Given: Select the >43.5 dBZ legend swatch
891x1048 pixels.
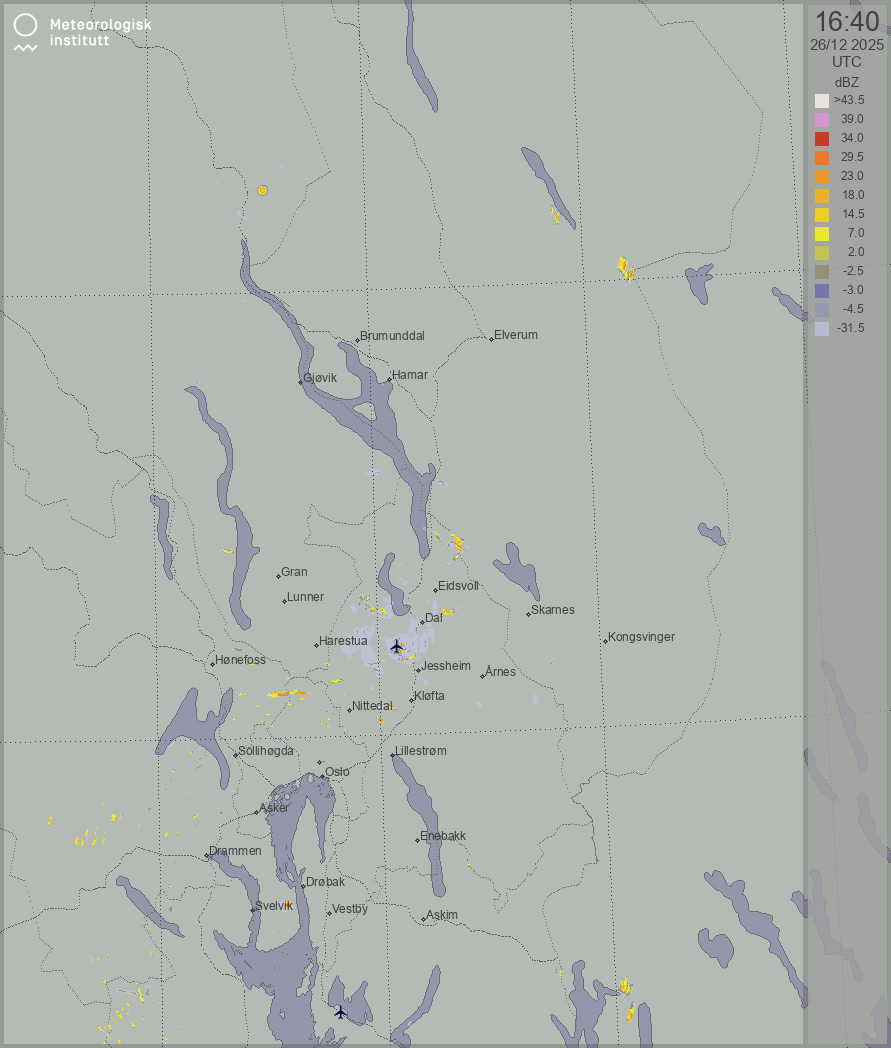Looking at the screenshot, I should click(822, 100).
